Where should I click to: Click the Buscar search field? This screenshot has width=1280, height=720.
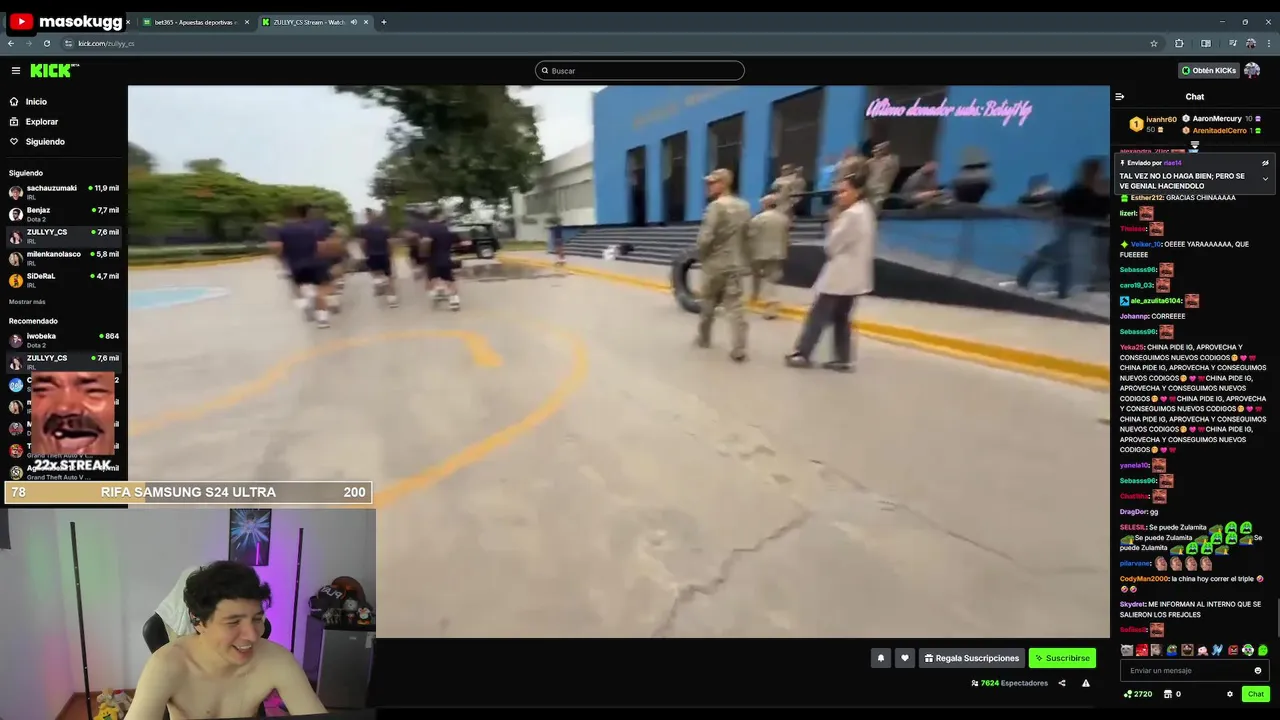pyautogui.click(x=640, y=70)
